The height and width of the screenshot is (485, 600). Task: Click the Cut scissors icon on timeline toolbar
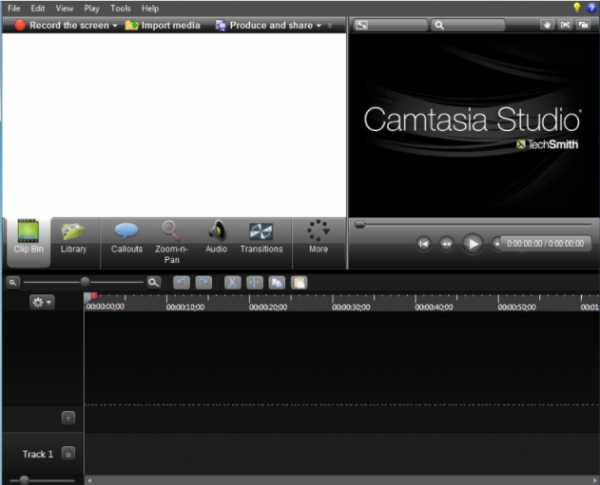232,283
